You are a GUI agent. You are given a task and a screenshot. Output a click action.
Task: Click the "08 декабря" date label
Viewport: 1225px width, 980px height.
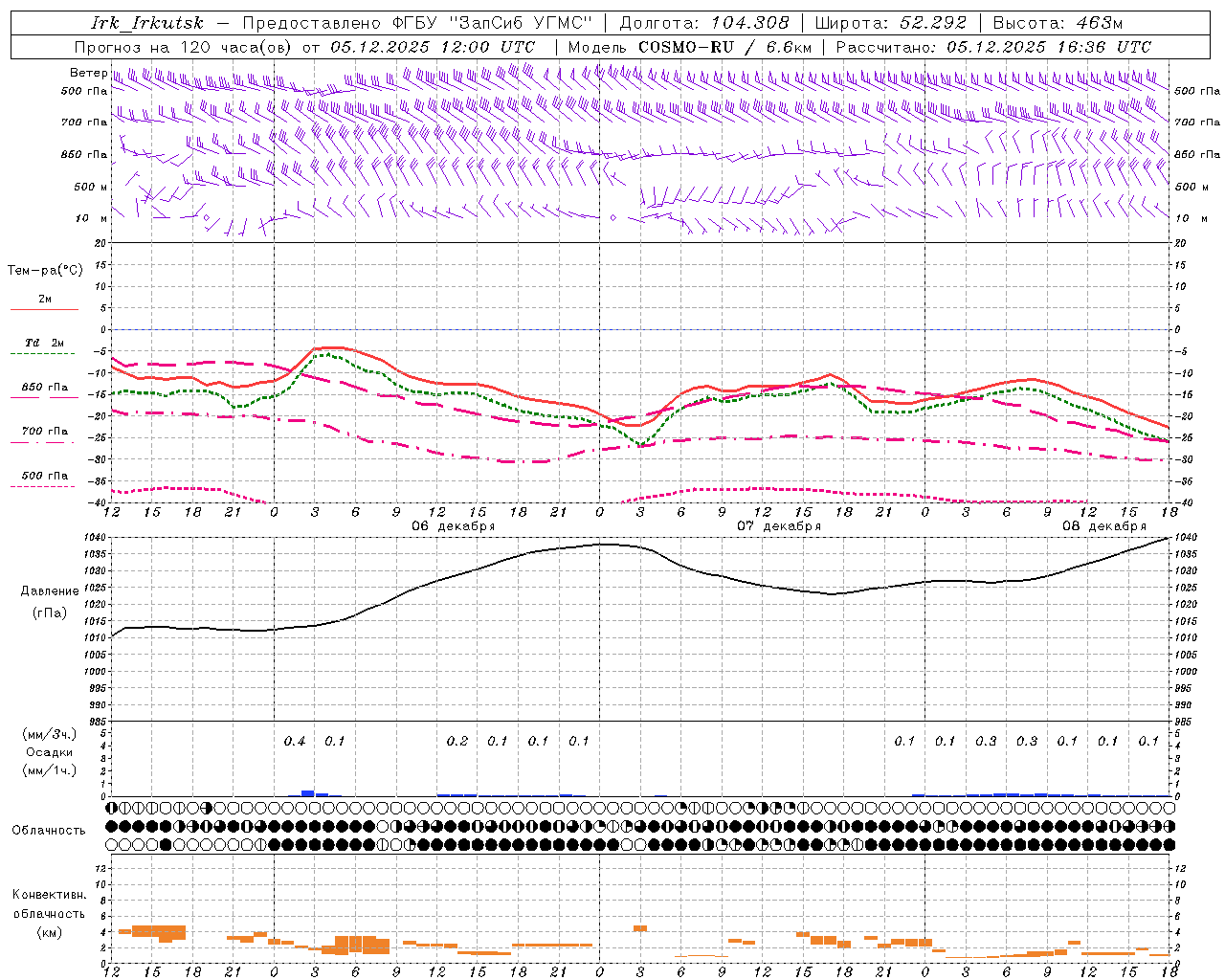coord(1104,526)
